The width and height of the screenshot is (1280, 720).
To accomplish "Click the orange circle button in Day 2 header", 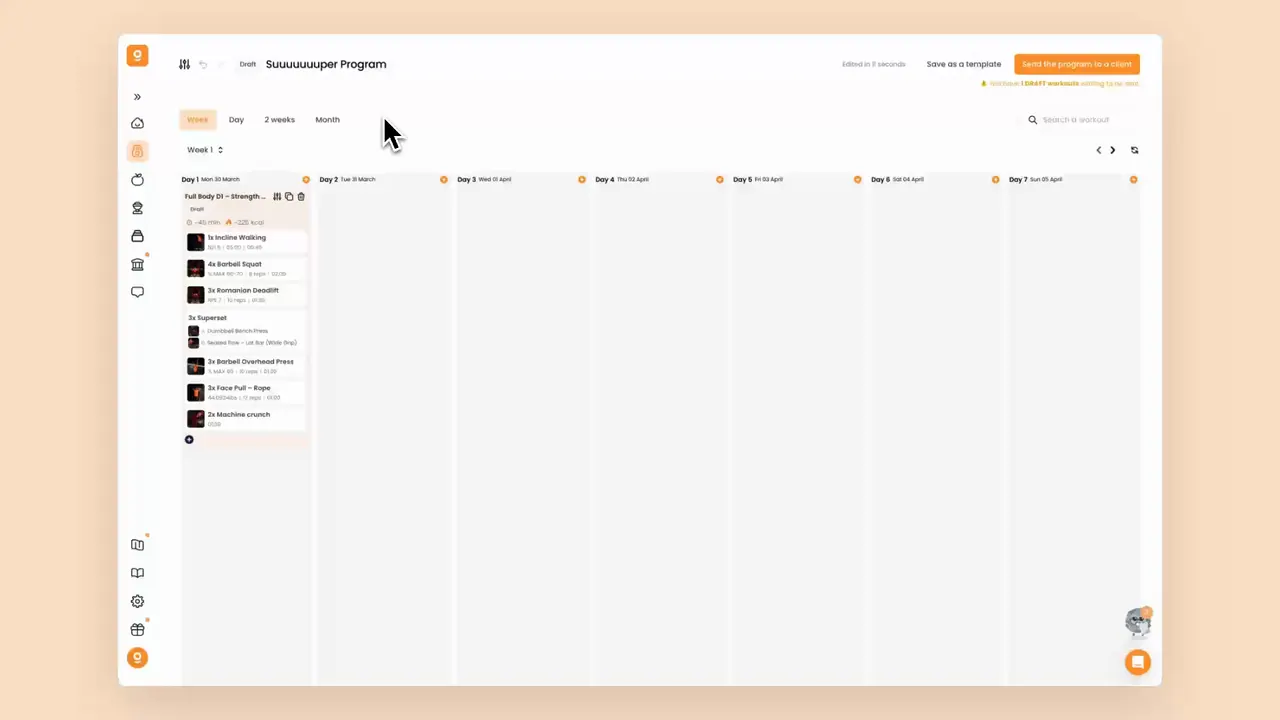I will click(x=444, y=180).
